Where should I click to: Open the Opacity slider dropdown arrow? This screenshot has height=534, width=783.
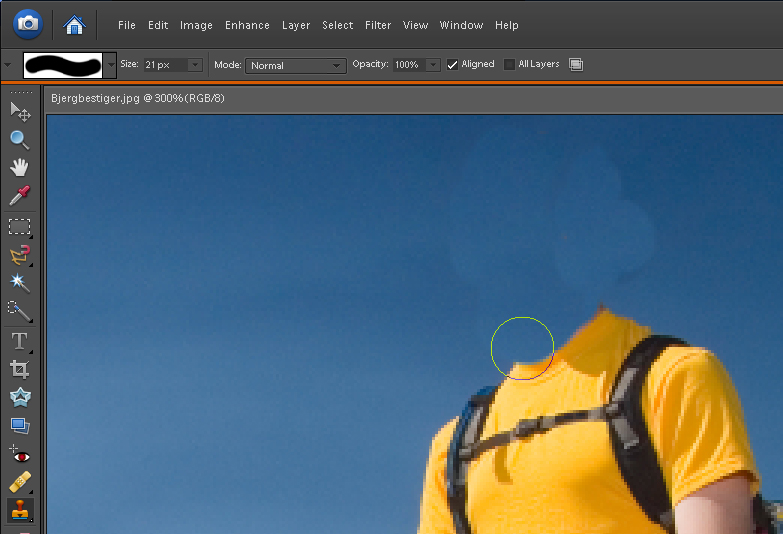coord(433,65)
